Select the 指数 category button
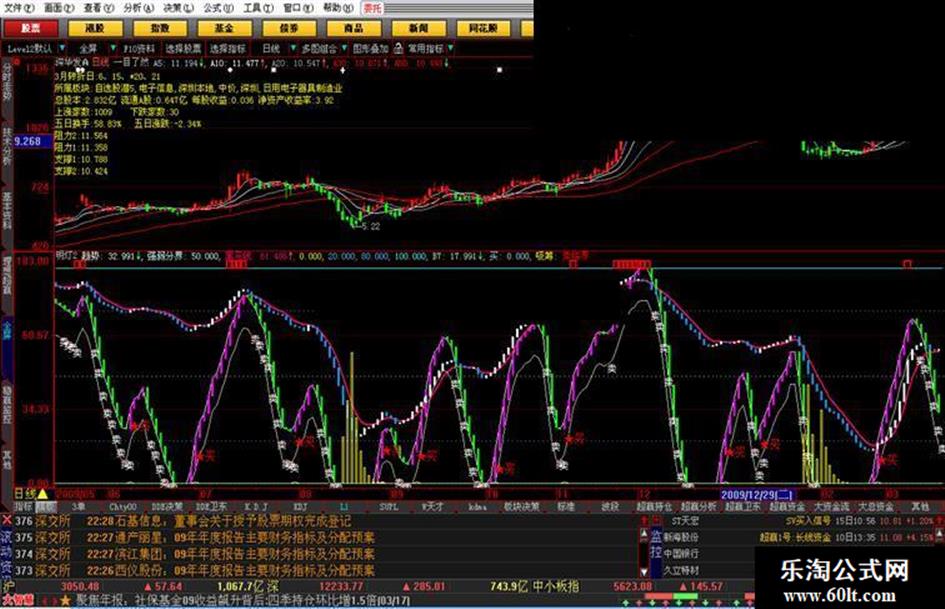 (x=160, y=28)
